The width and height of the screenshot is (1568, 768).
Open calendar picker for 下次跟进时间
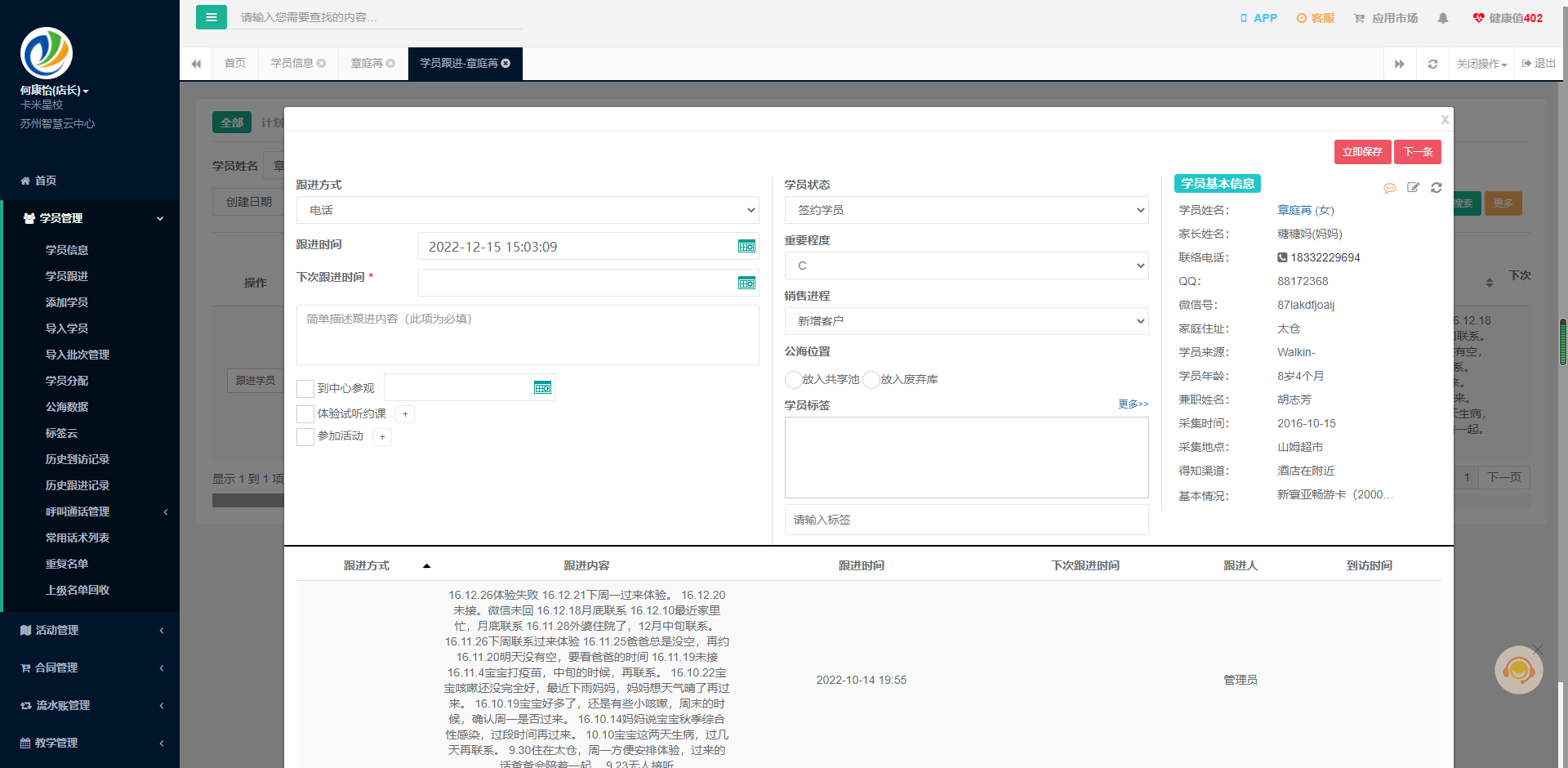pos(746,284)
